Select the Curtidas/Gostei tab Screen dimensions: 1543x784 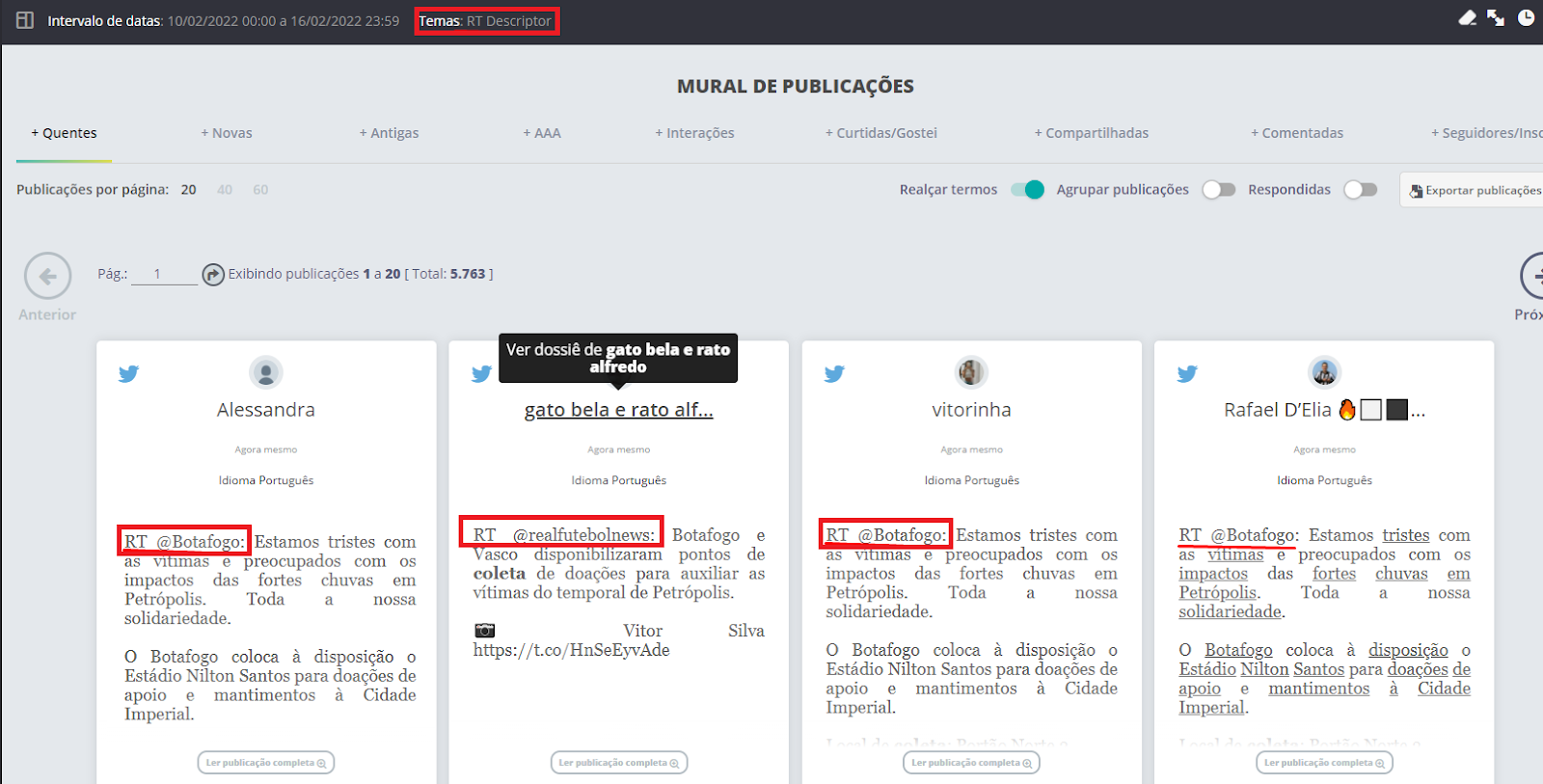coord(880,133)
